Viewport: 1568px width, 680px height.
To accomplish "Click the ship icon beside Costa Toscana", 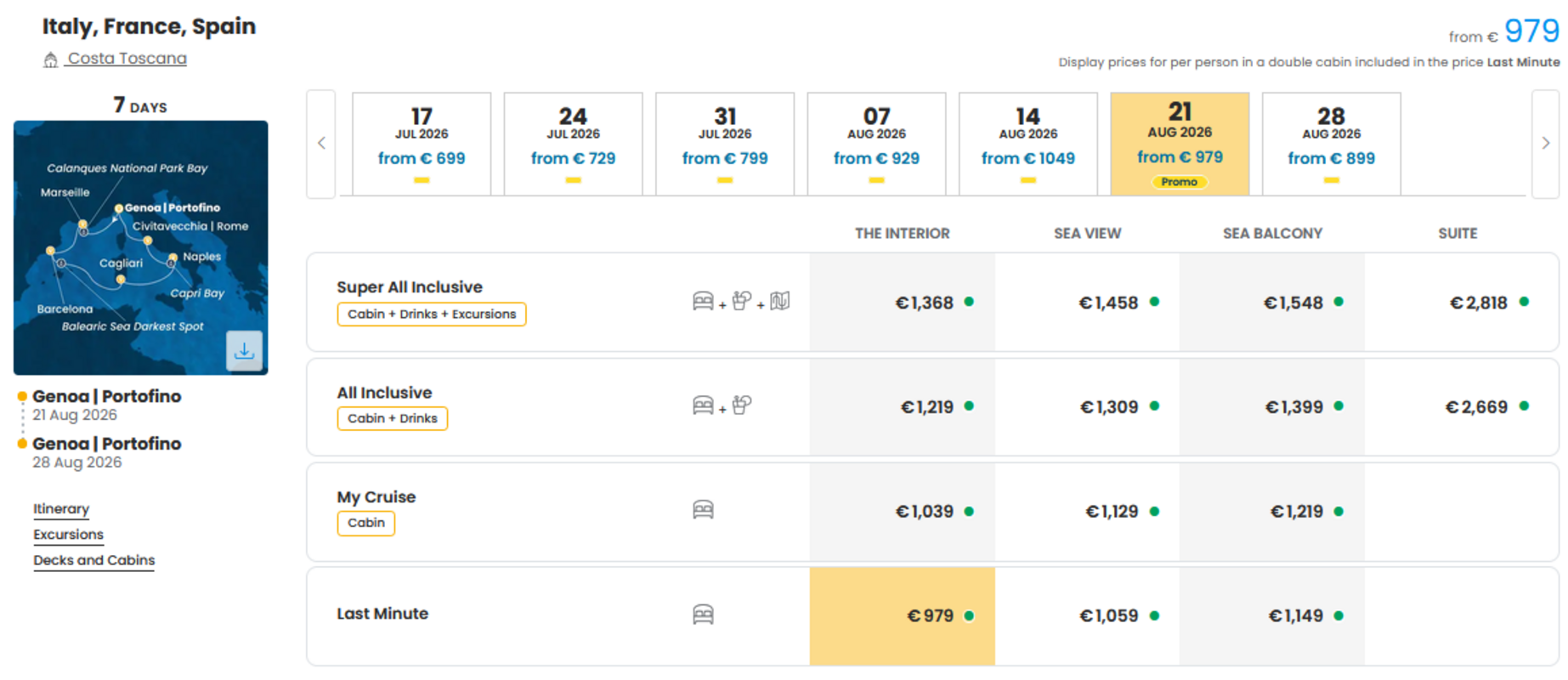I will coord(51,59).
